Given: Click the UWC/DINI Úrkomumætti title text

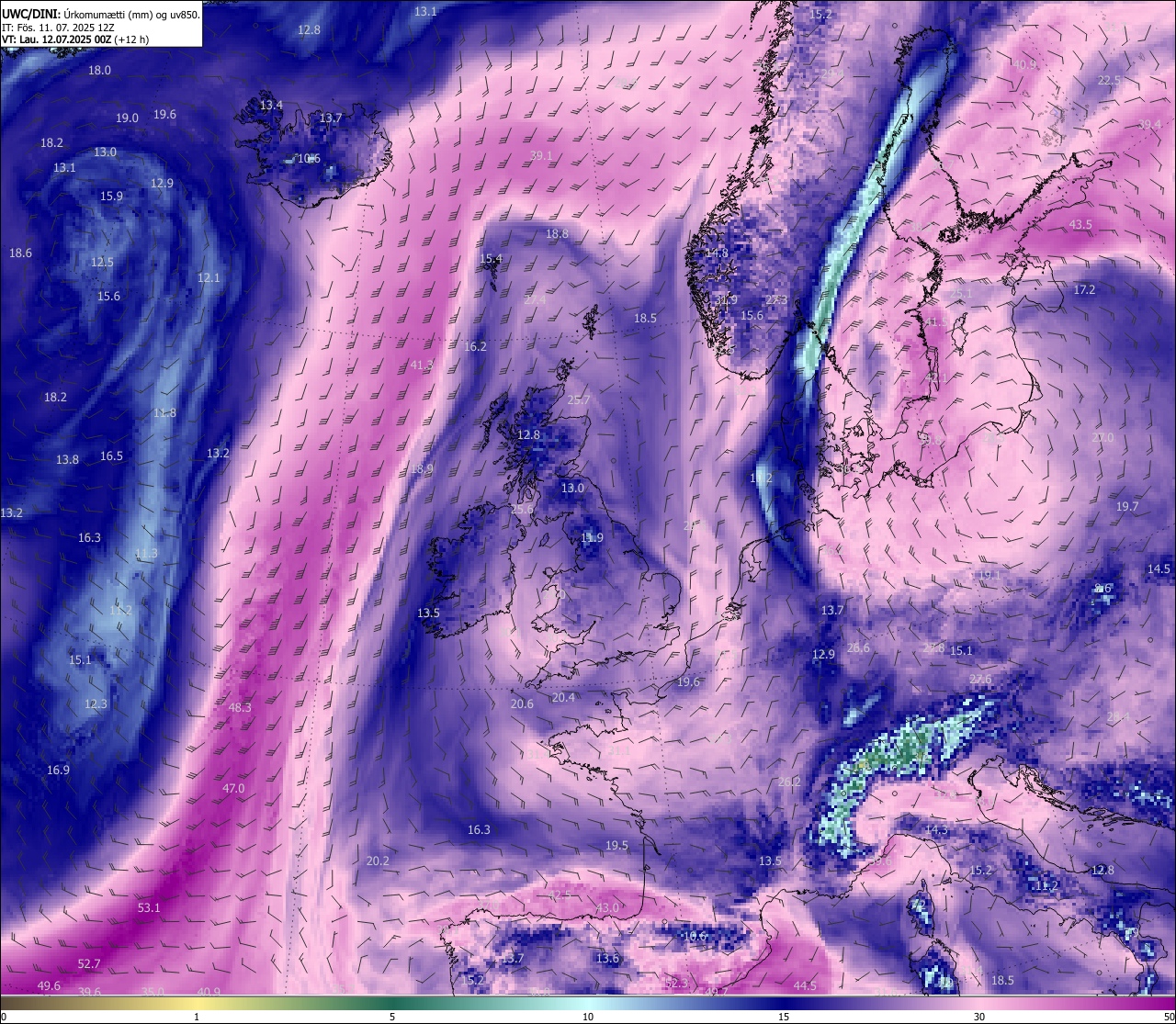Looking at the screenshot, I should coord(100,14).
